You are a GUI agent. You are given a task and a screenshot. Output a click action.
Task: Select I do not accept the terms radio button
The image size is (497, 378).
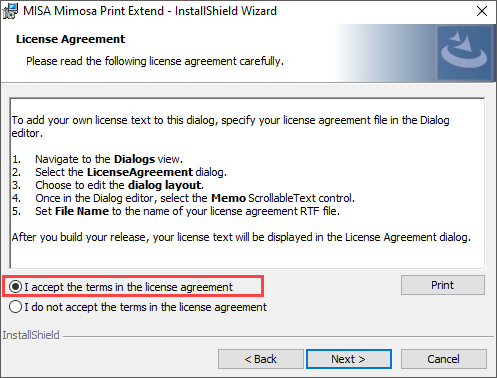16,307
